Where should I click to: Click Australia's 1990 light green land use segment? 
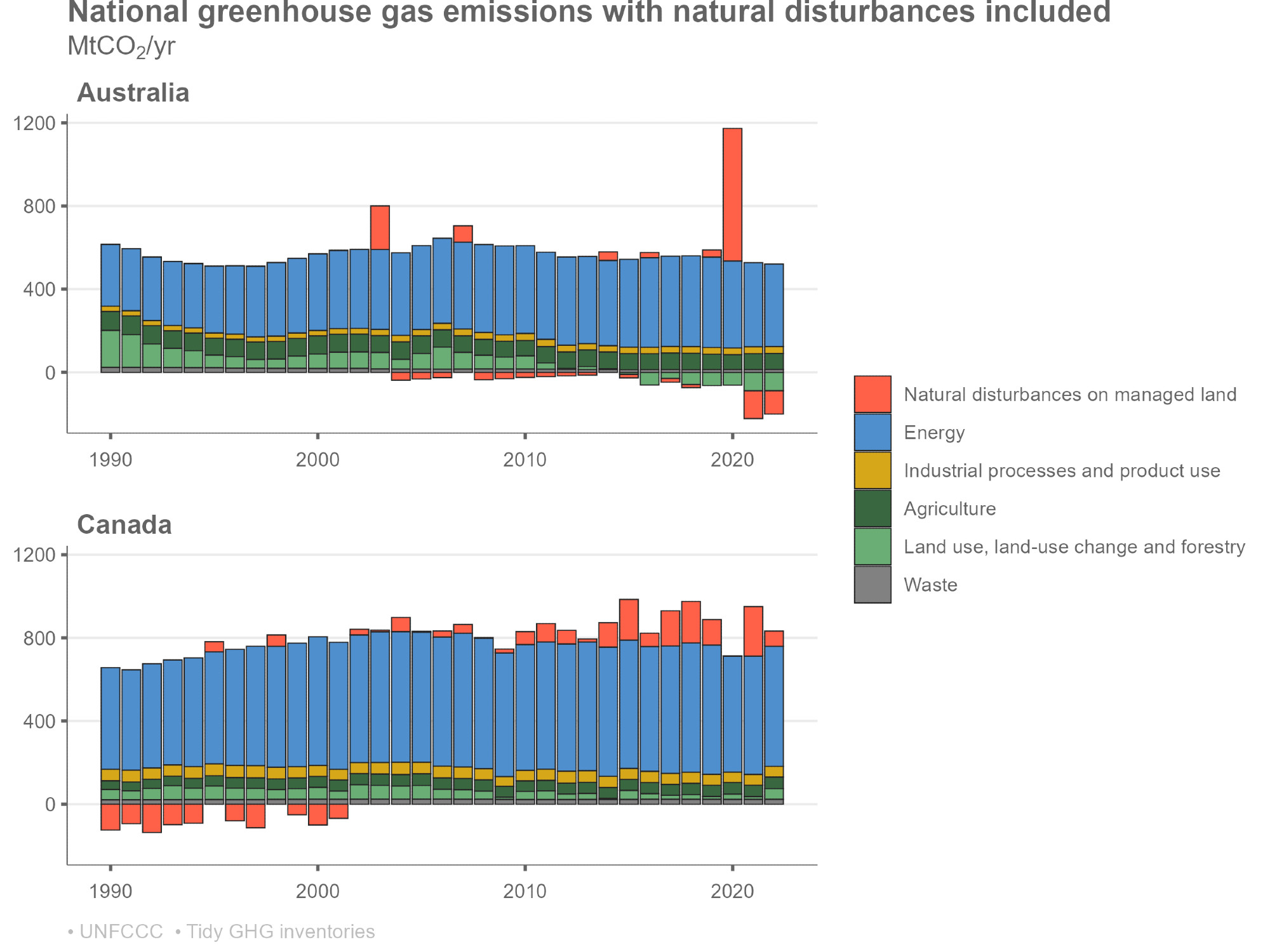[110, 349]
